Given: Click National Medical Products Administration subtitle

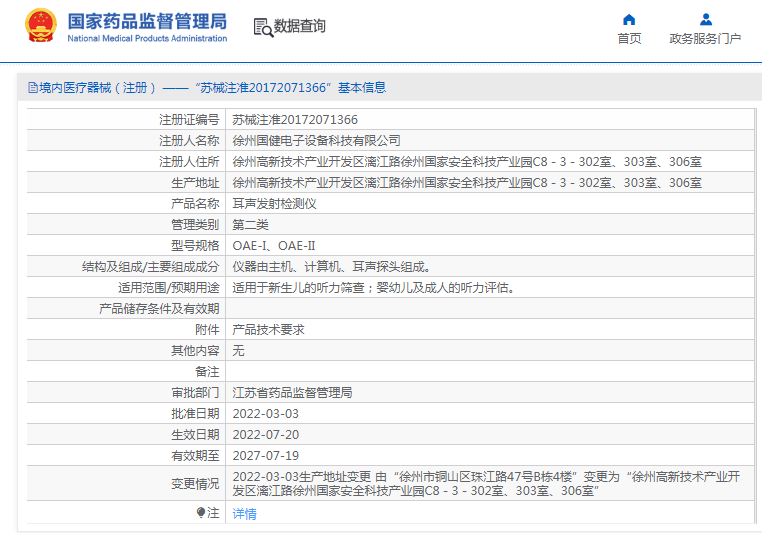Looking at the screenshot, I should pos(147,38).
